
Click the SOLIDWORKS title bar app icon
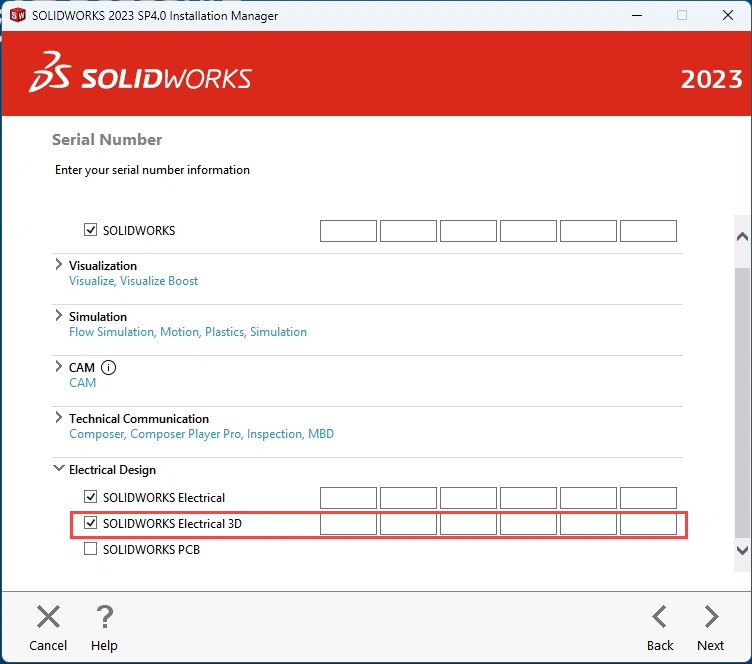18,15
